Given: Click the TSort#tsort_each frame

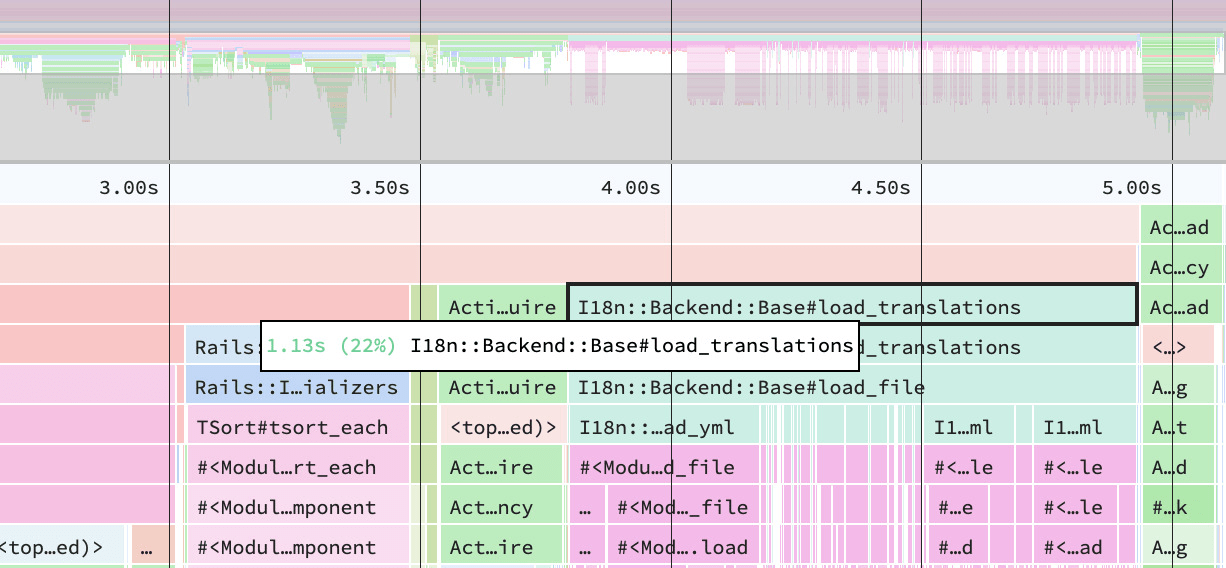Looking at the screenshot, I should coord(297,426).
